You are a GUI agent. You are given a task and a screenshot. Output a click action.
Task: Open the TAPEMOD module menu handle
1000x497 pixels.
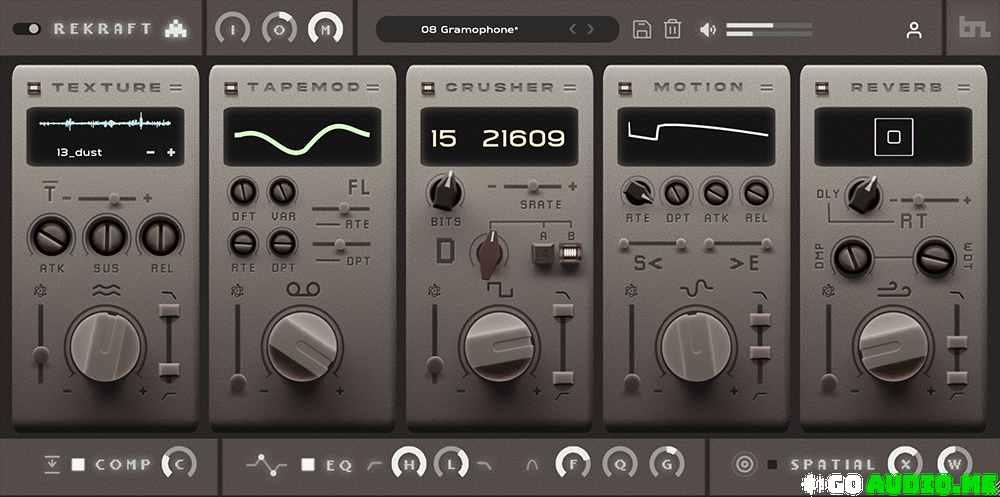pos(373,88)
